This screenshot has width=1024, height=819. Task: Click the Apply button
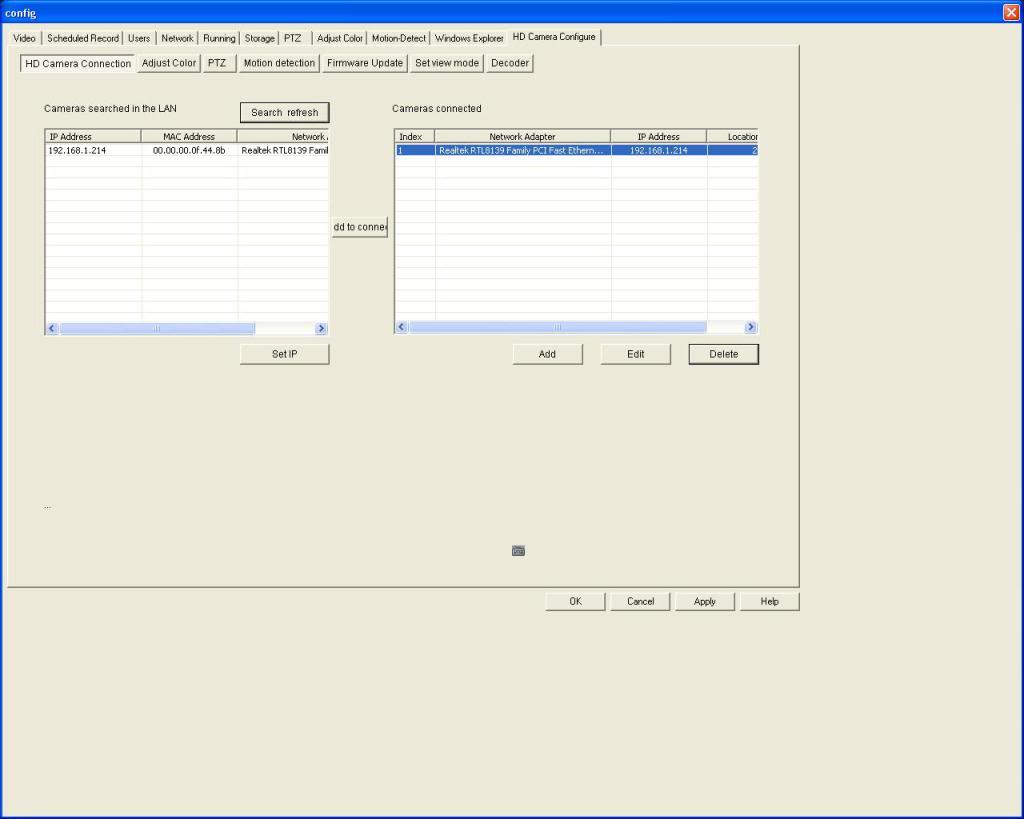coord(704,601)
